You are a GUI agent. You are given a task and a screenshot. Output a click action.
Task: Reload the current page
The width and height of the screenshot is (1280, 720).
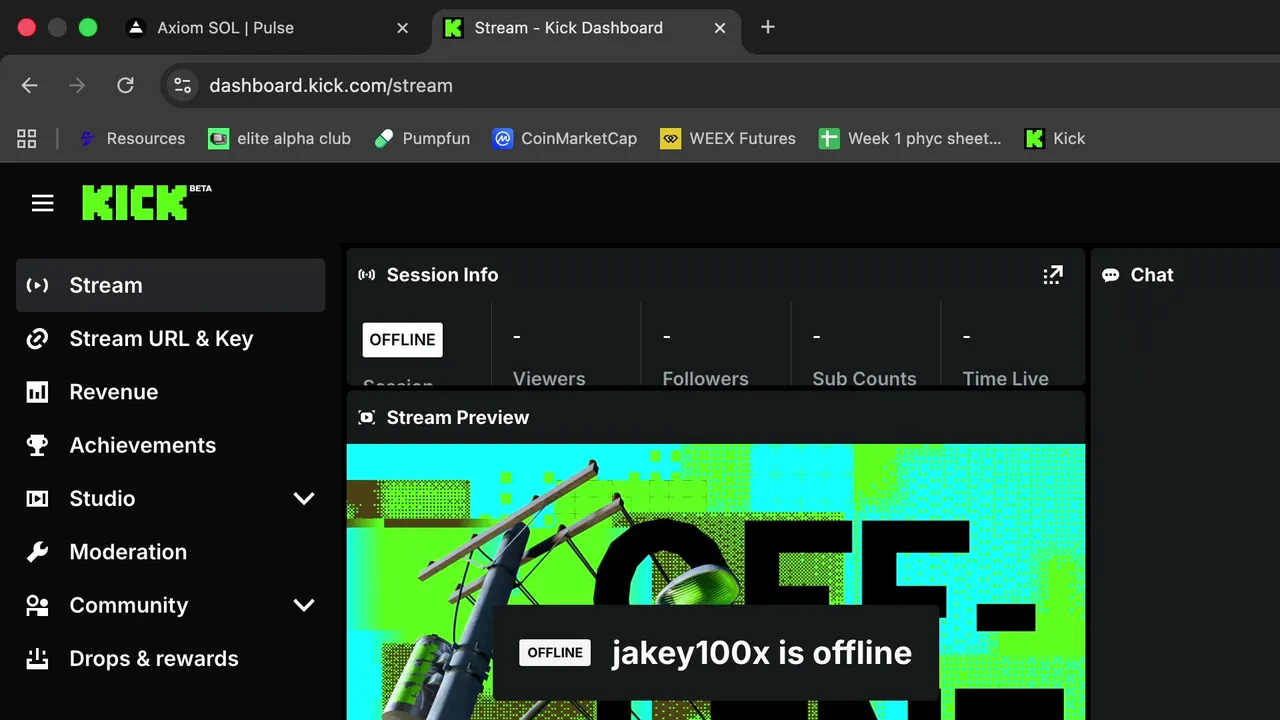coord(125,86)
